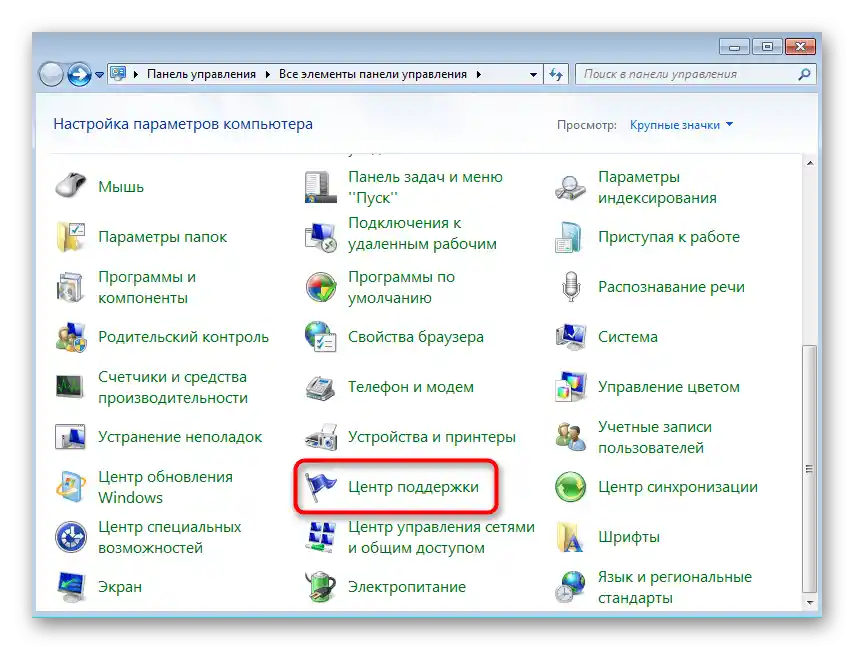The height and width of the screenshot is (650, 854).
Task: Open the recent pages dropdown next to Forward
Action: (x=99, y=75)
